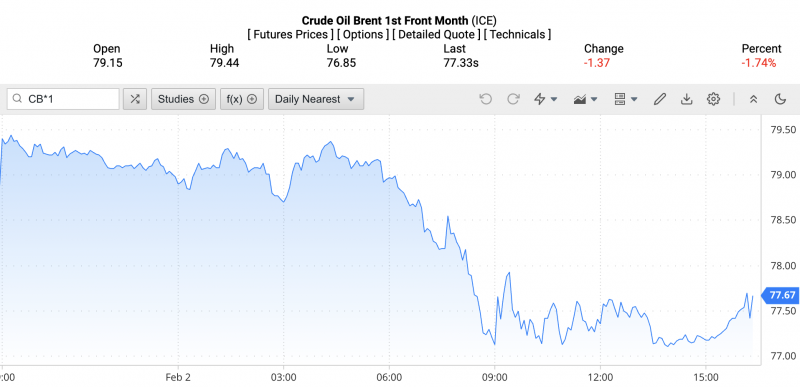800x387 pixels.
Task: Collapse toolbar with double chevron icon
Action: pos(753,99)
